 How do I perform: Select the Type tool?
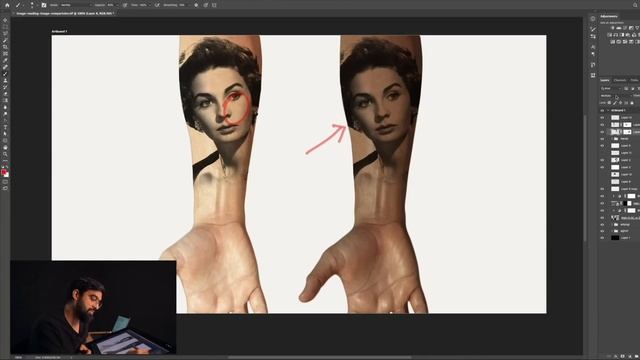tap(5, 127)
